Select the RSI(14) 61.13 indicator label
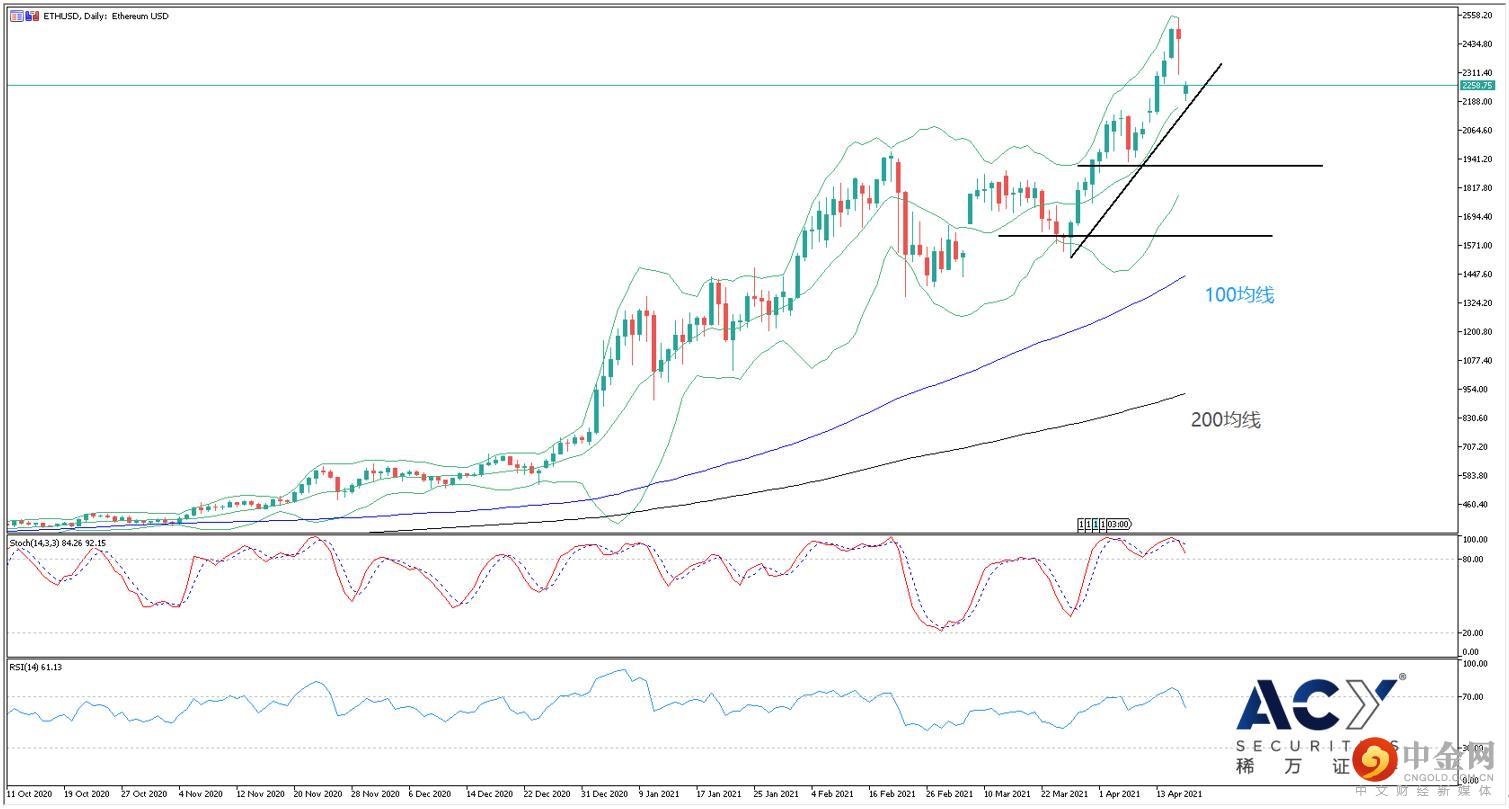The width and height of the screenshot is (1509, 809). [x=36, y=667]
